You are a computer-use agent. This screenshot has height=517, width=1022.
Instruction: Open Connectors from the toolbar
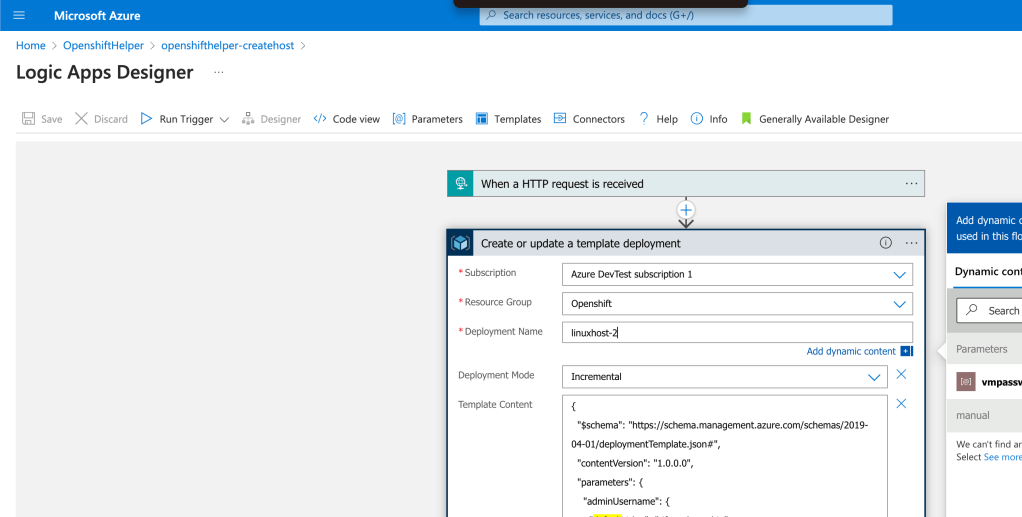[589, 119]
